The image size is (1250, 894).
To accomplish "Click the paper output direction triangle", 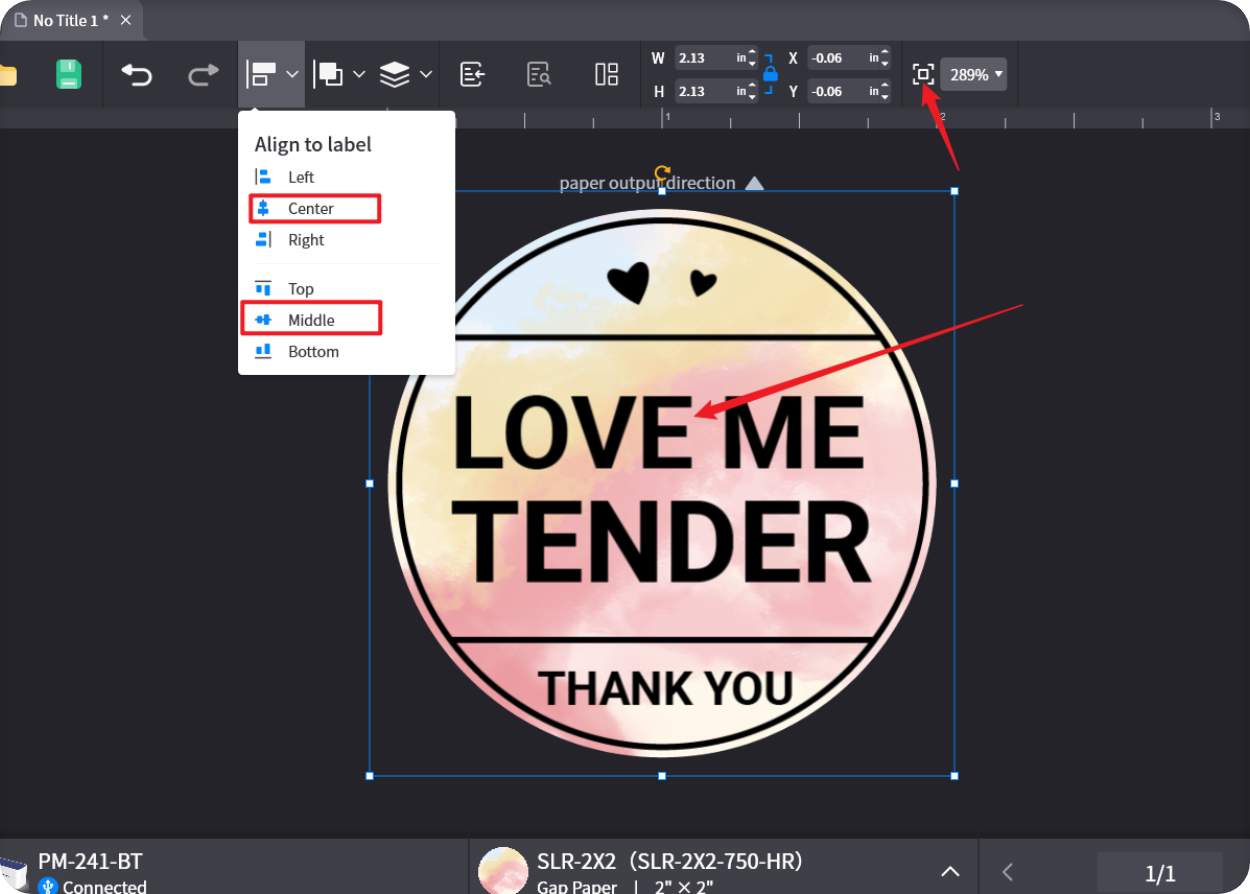I will [x=755, y=183].
